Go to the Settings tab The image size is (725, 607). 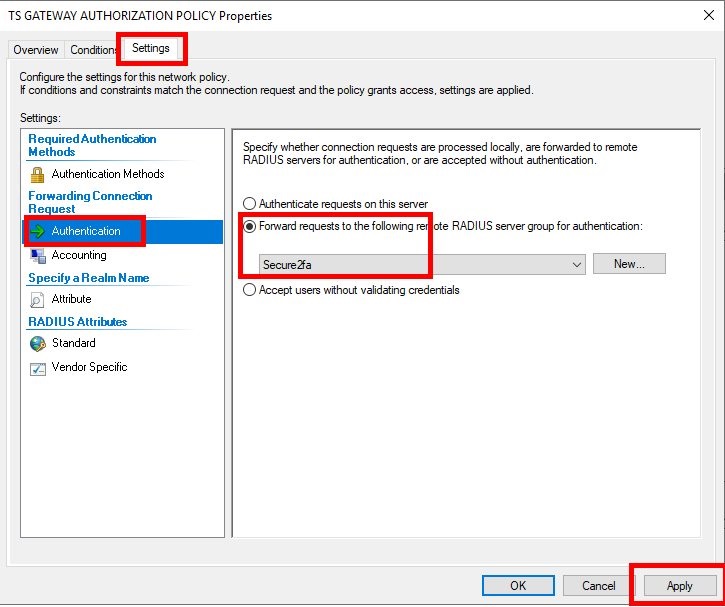(151, 48)
